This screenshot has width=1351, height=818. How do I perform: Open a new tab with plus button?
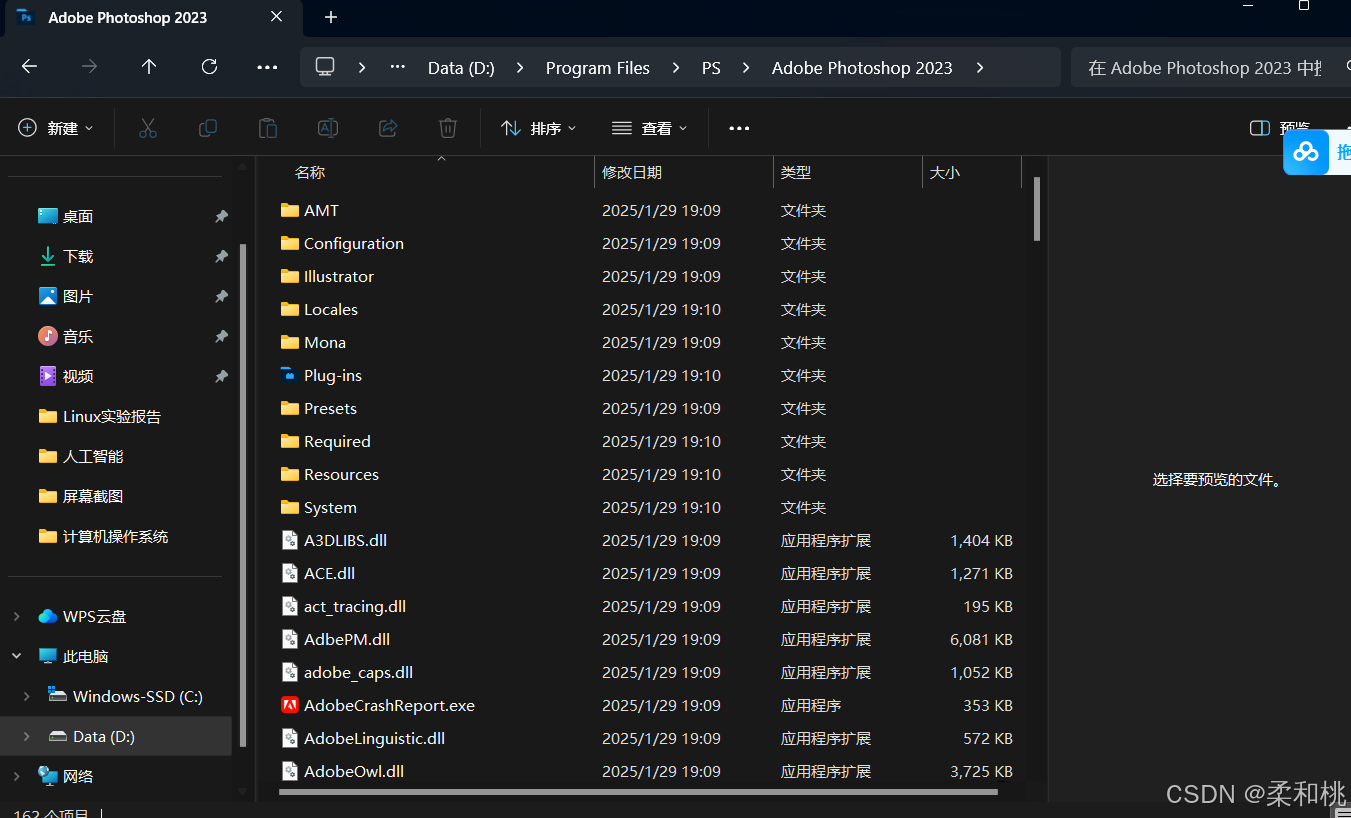(x=331, y=17)
